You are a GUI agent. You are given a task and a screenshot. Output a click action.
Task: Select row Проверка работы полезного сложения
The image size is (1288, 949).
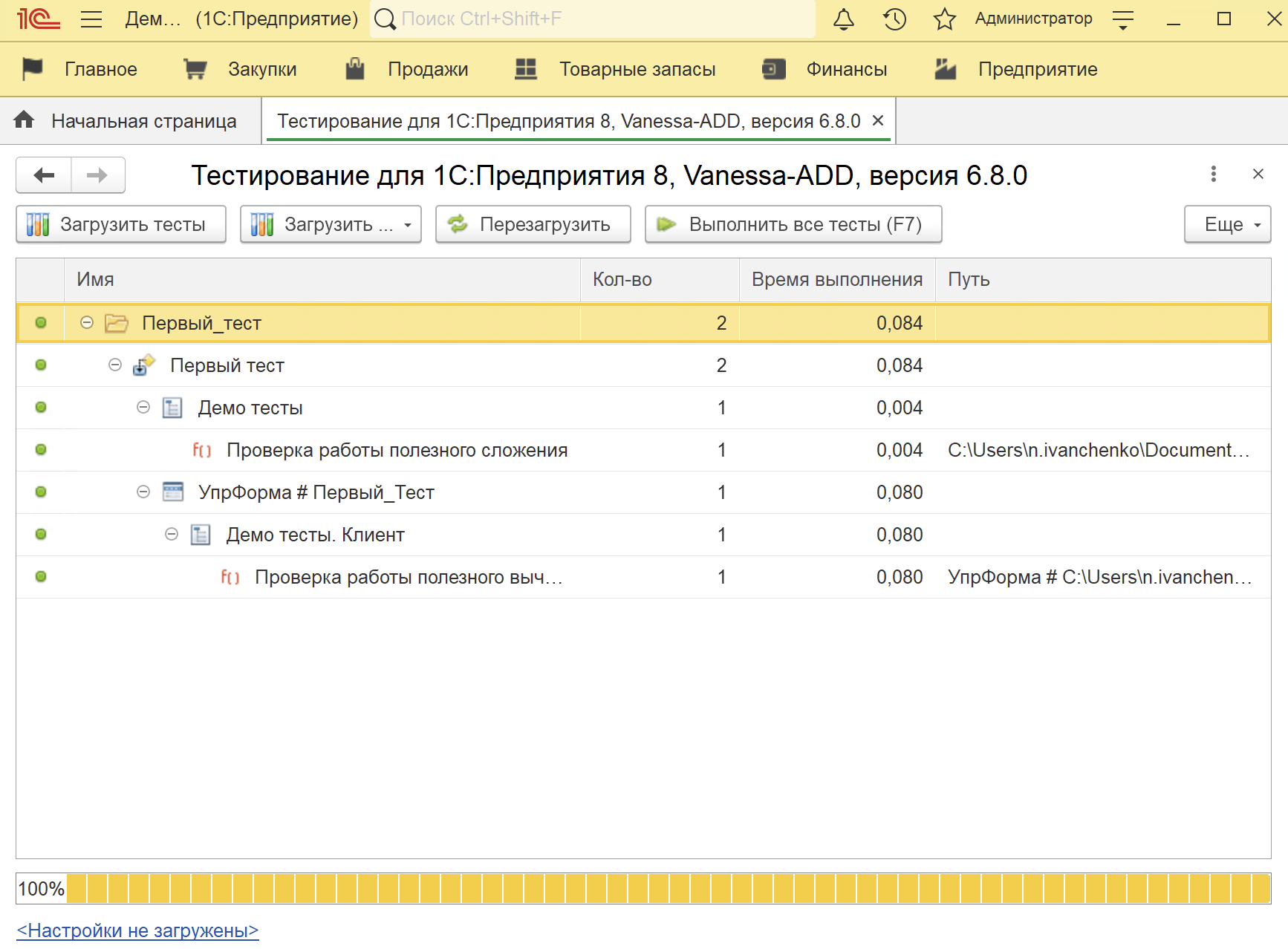[x=643, y=450]
